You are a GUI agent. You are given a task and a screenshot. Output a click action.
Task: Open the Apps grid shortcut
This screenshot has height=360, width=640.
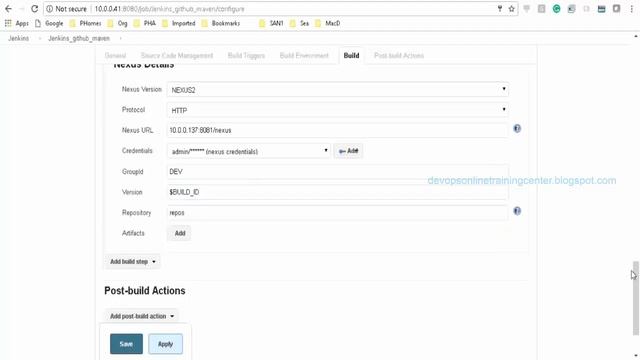pyautogui.click(x=17, y=23)
